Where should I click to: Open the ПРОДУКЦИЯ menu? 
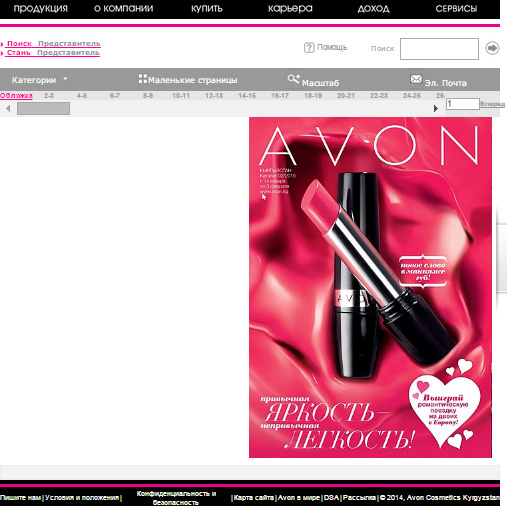click(41, 9)
